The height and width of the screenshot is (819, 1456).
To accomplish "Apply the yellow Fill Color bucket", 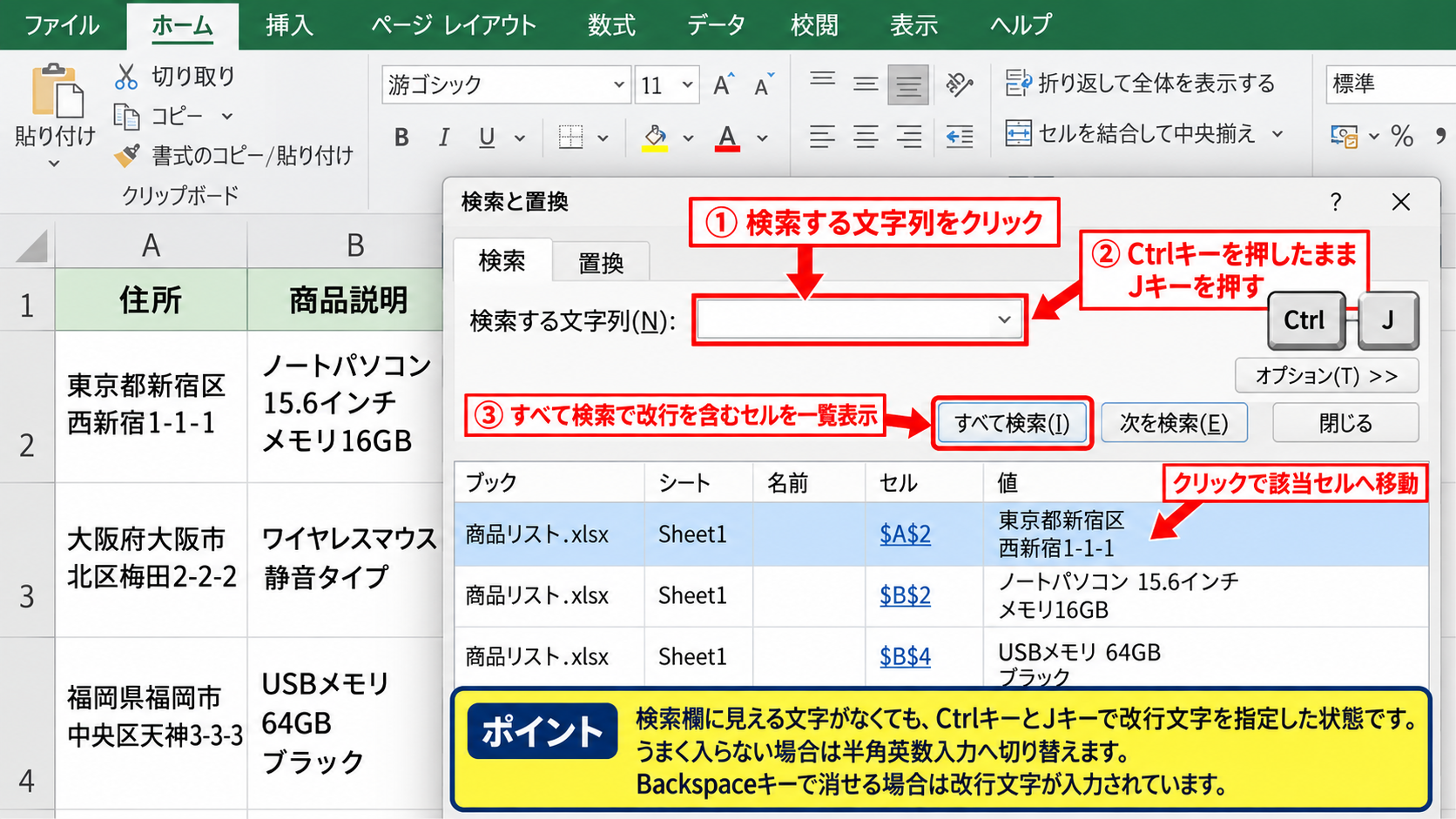I will coord(655,138).
